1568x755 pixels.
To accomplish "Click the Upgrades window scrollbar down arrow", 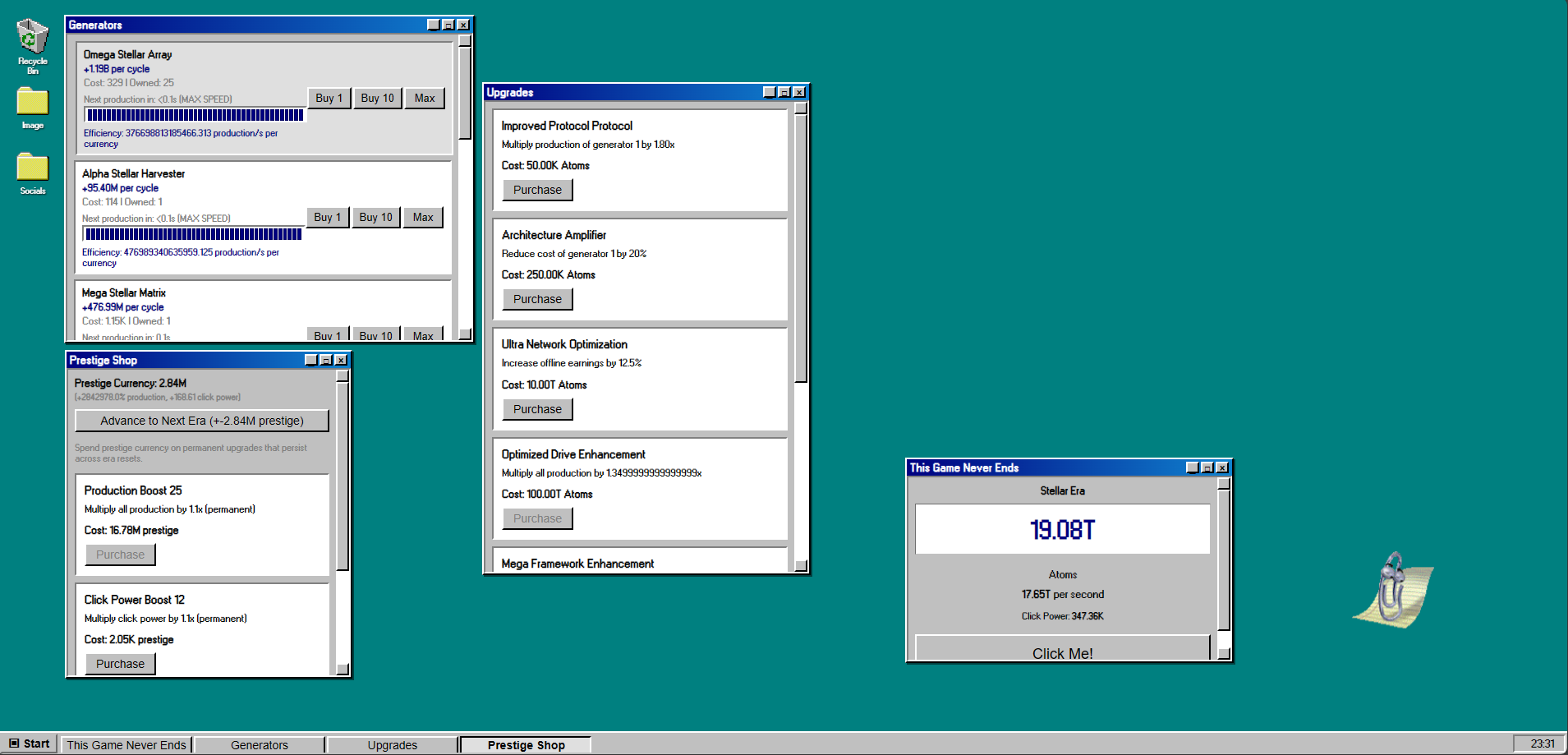I will pos(801,565).
